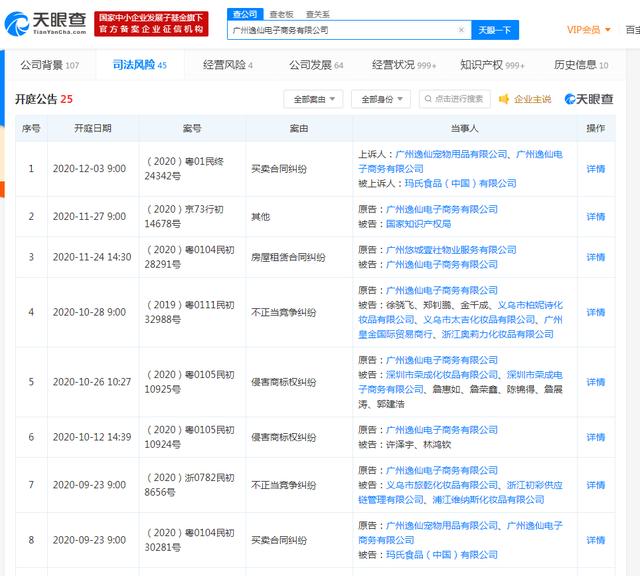Click the 点击进行搜索 filter input
This screenshot has width=640, height=576.
pyautogui.click(x=460, y=99)
